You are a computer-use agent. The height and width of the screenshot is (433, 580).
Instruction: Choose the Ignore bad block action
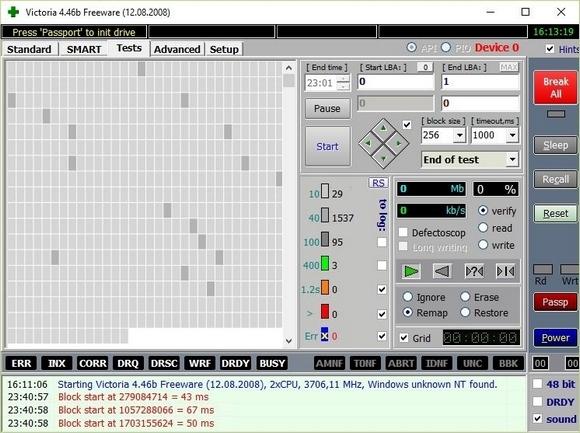[407, 297]
